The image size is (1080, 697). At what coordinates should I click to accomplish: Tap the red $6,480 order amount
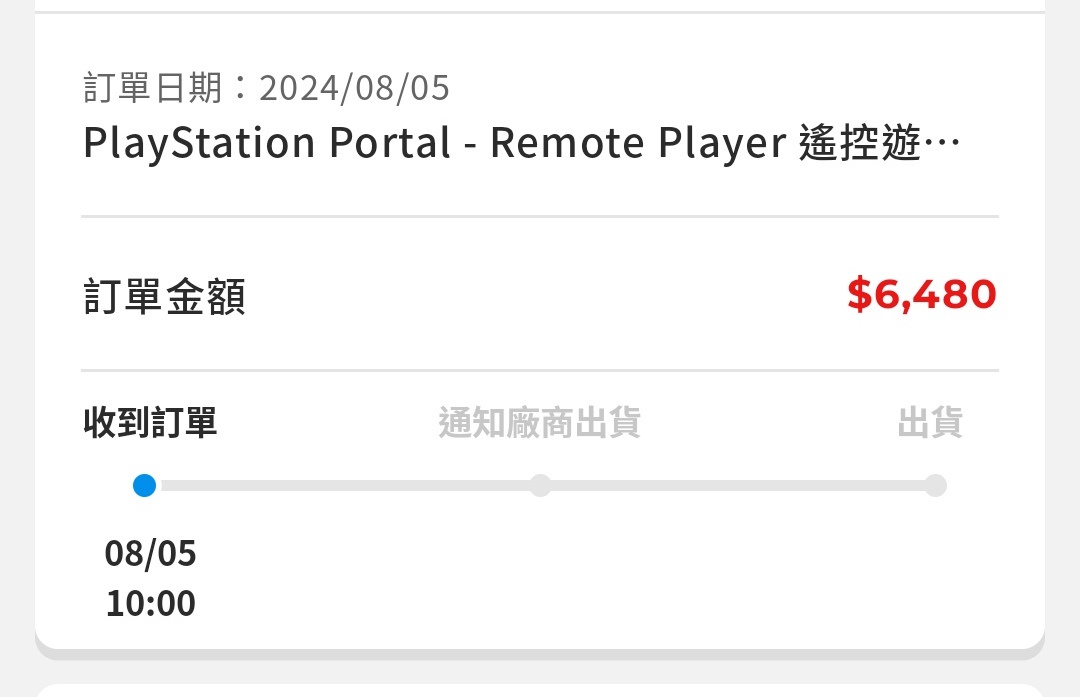(921, 295)
